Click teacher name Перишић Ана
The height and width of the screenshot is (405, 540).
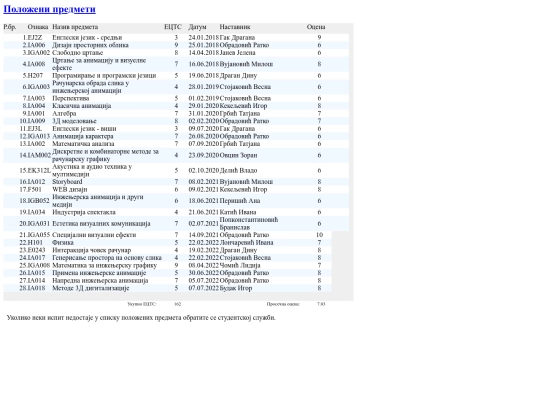point(240,201)
